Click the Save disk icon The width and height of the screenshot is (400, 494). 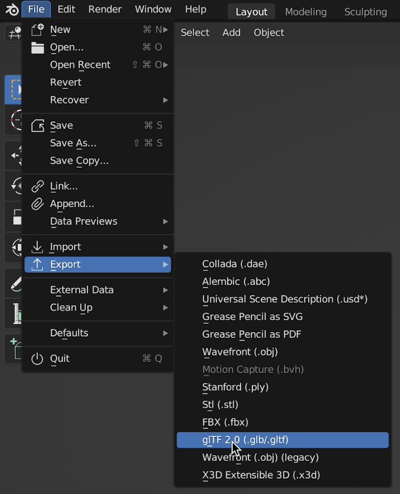(x=37, y=126)
